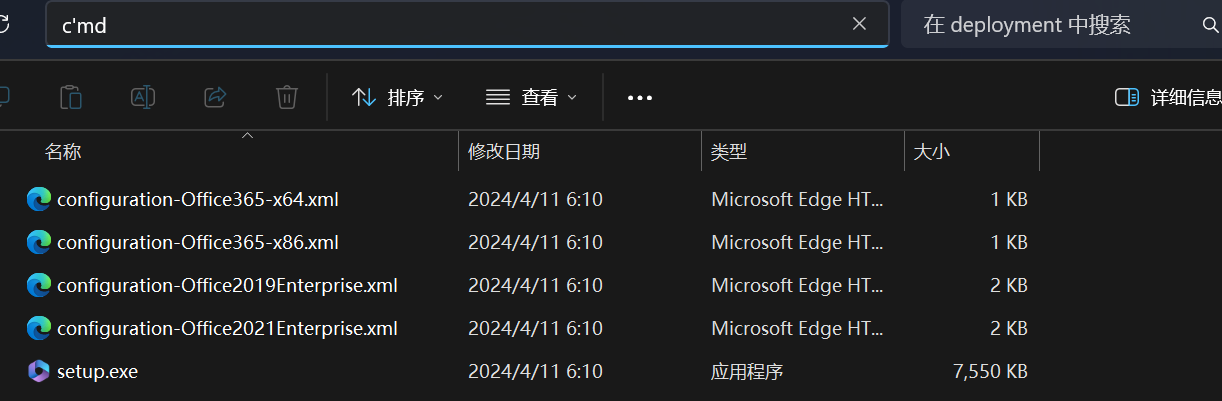The width and height of the screenshot is (1222, 401).
Task: Open the 查看 view dropdown
Action: coord(531,97)
